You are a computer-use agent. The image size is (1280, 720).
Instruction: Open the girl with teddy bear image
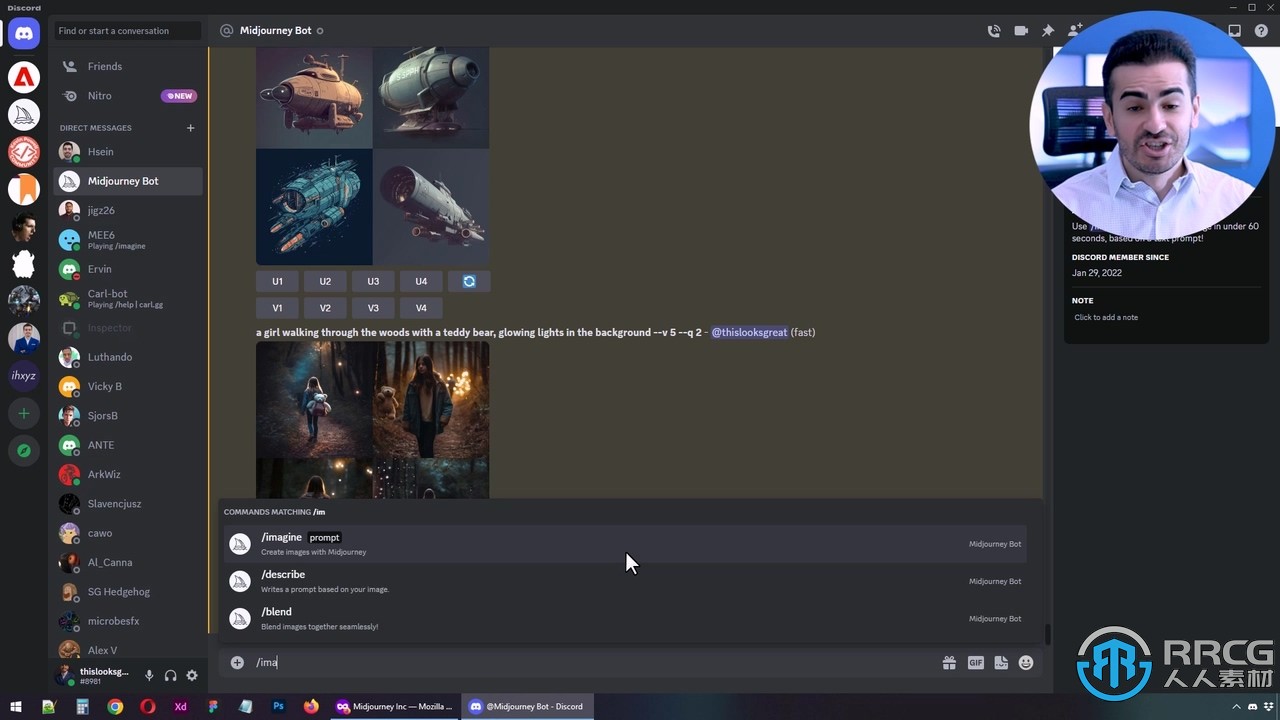coord(372,420)
